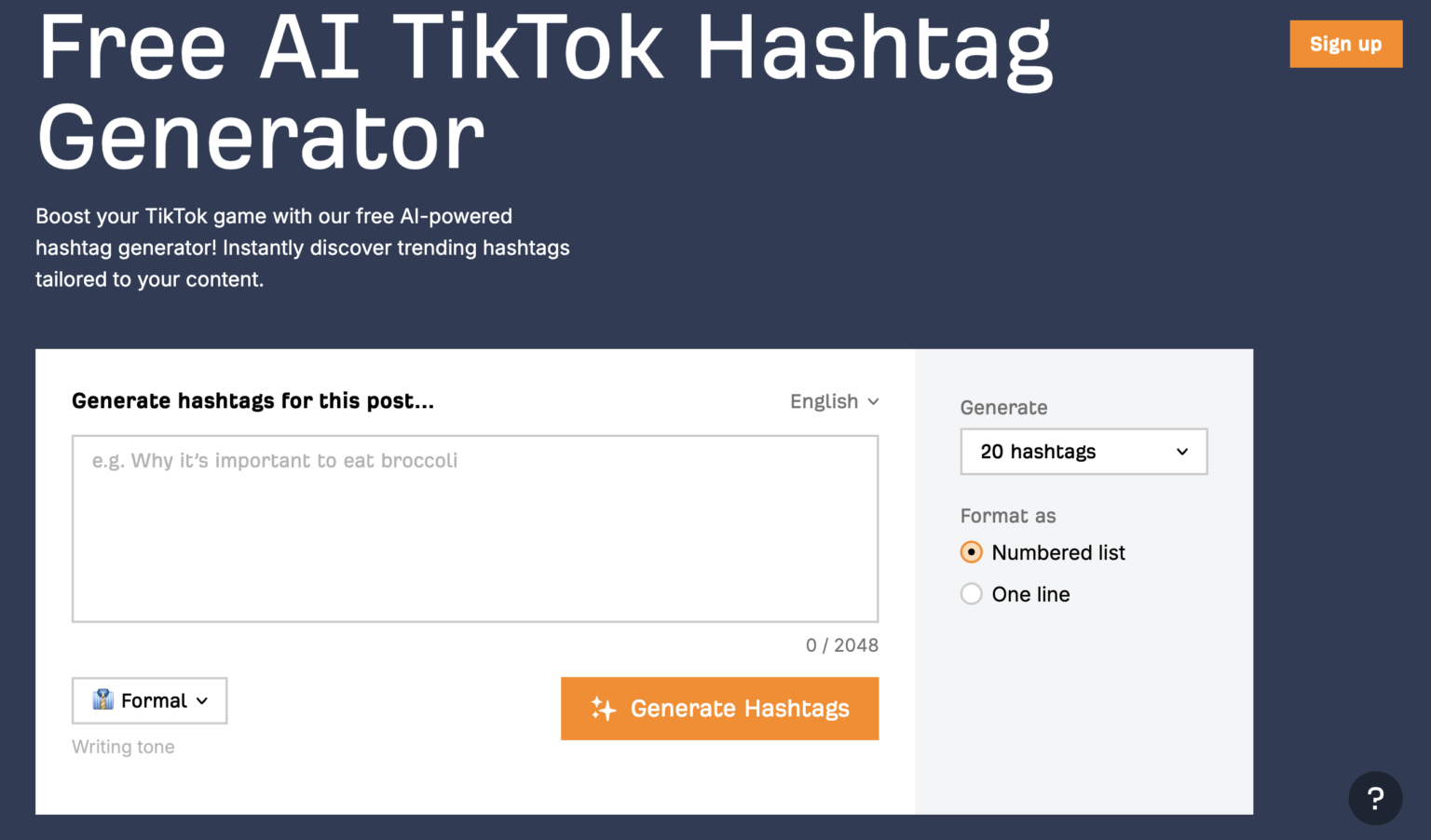Open the Formal writing tone dropdown
The width and height of the screenshot is (1431, 840).
pos(149,700)
